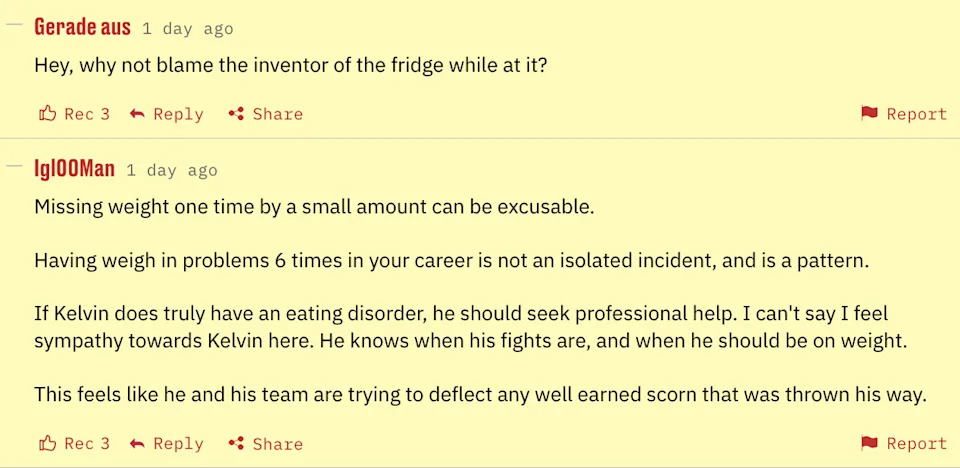This screenshot has height=468, width=960.
Task: Click share icon on Gerade aus comment
Action: coord(236,114)
